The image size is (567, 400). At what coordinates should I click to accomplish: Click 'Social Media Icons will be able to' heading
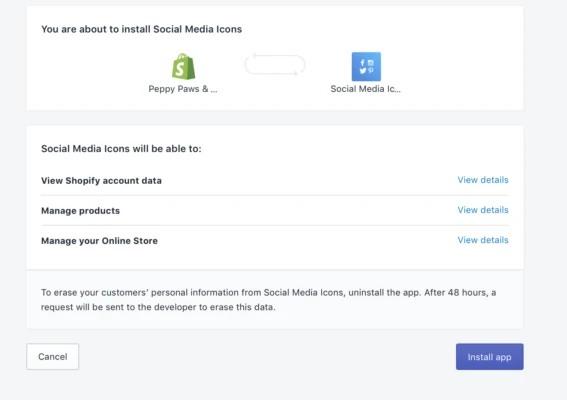(121, 149)
